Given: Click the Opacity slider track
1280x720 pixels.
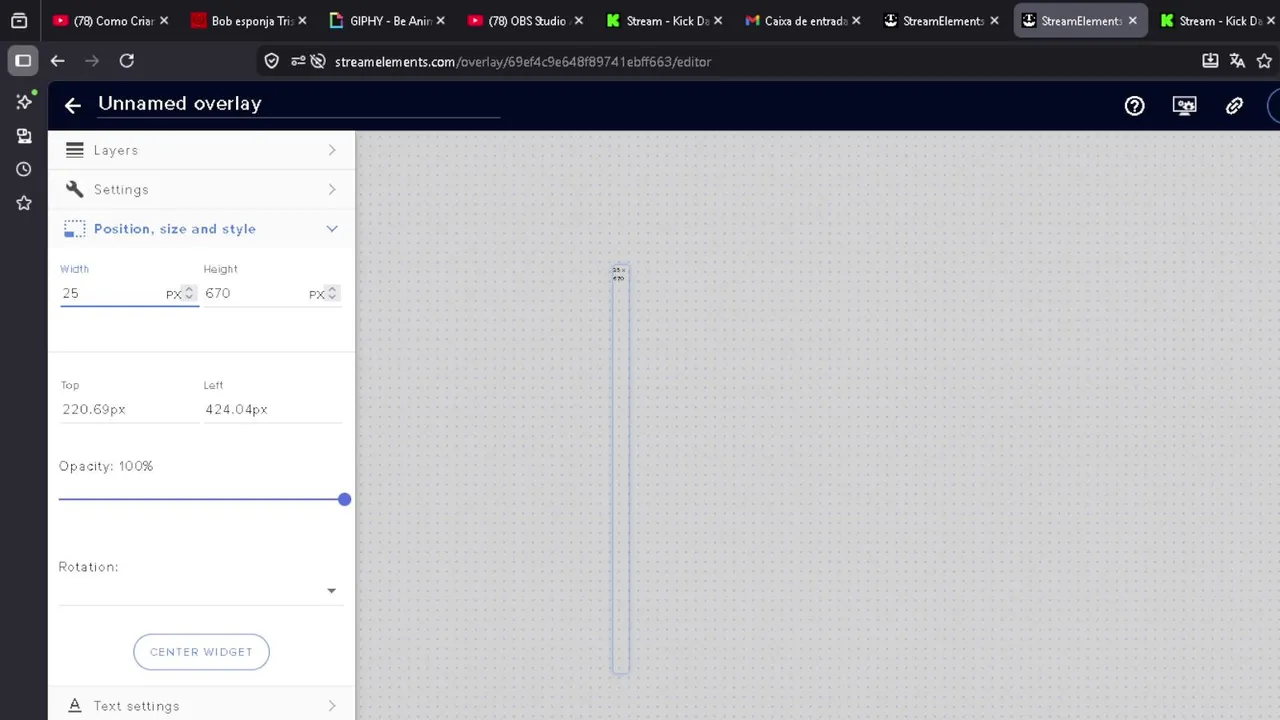Looking at the screenshot, I should pyautogui.click(x=201, y=499).
